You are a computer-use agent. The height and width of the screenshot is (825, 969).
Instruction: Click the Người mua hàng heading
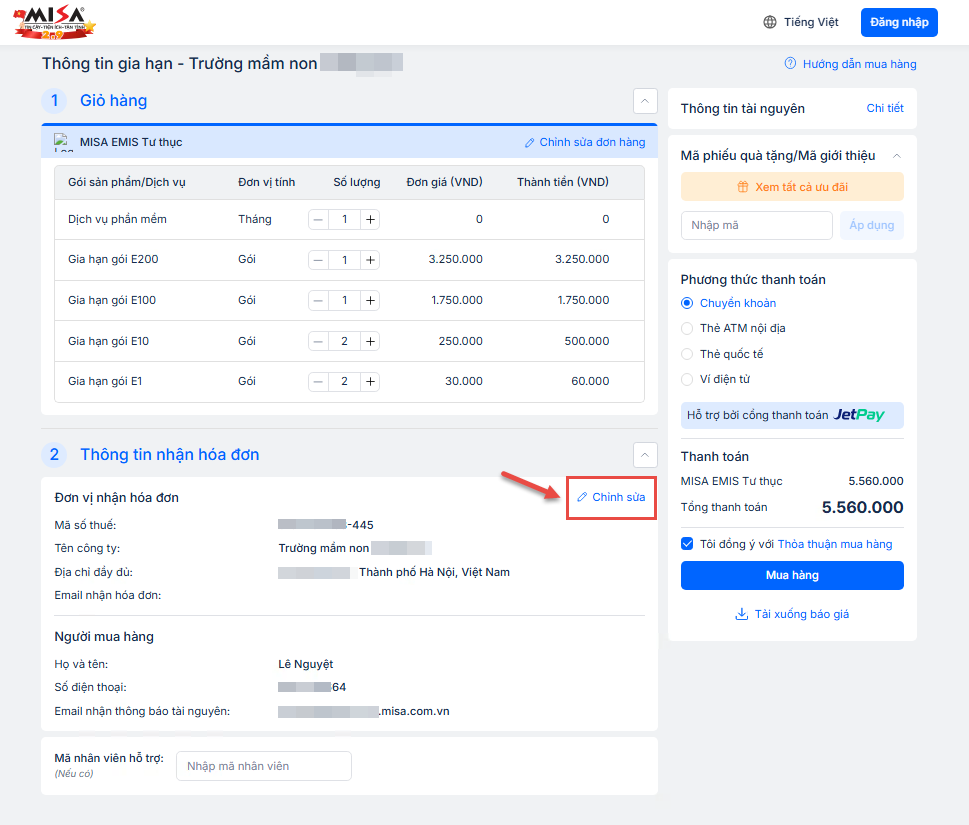[x=104, y=637]
